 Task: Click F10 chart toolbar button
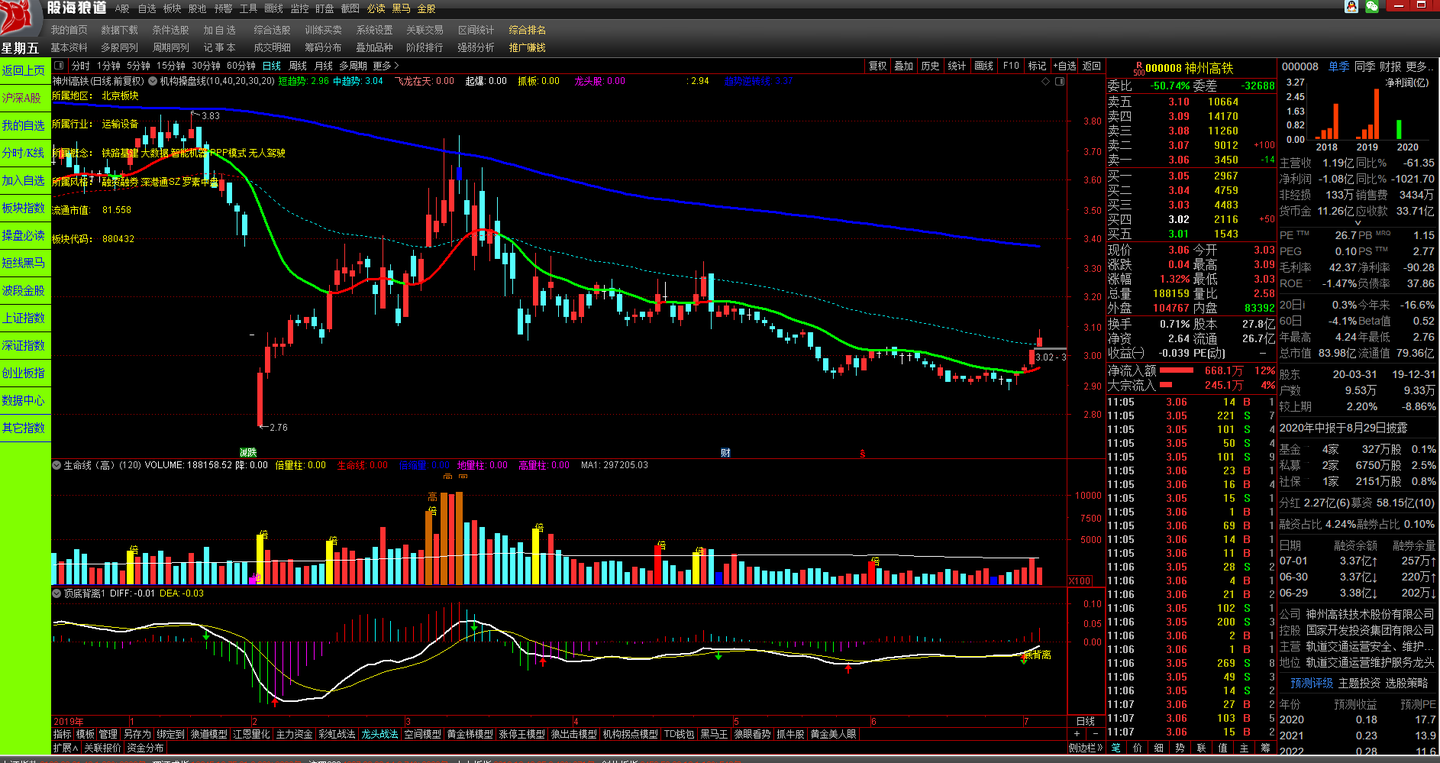[x=1010, y=66]
